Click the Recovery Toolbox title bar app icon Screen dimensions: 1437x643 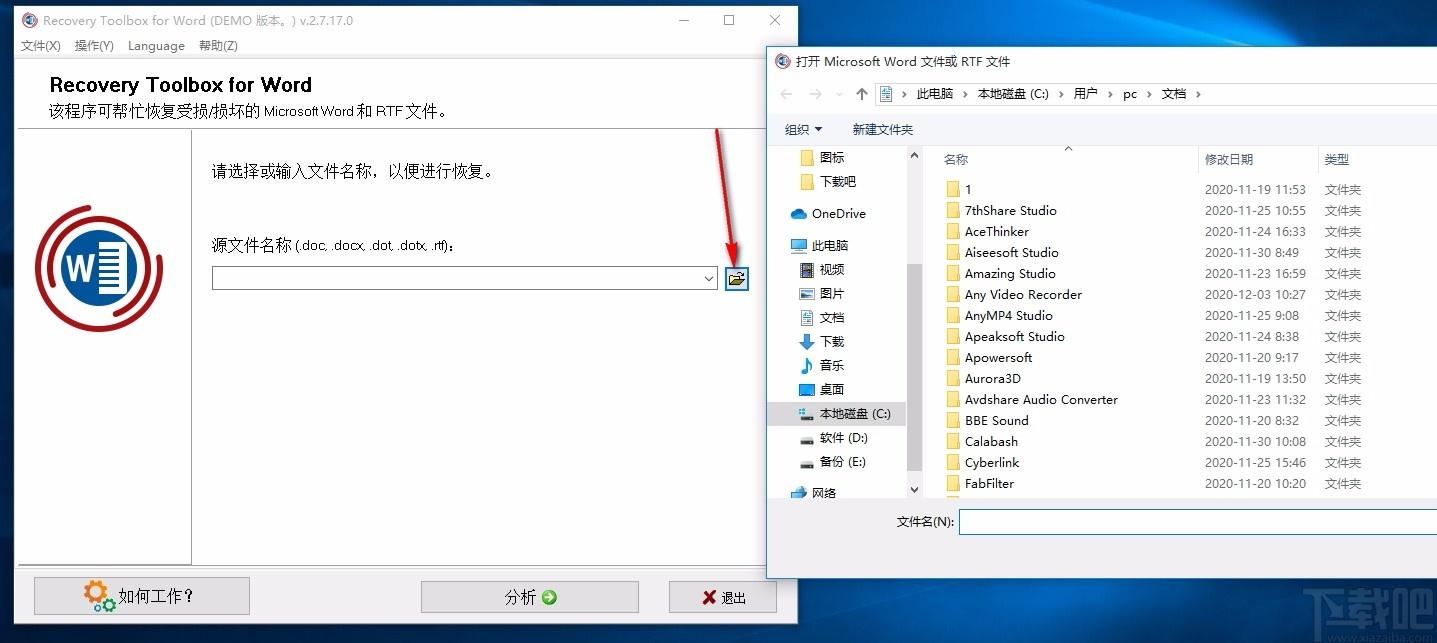click(30, 20)
